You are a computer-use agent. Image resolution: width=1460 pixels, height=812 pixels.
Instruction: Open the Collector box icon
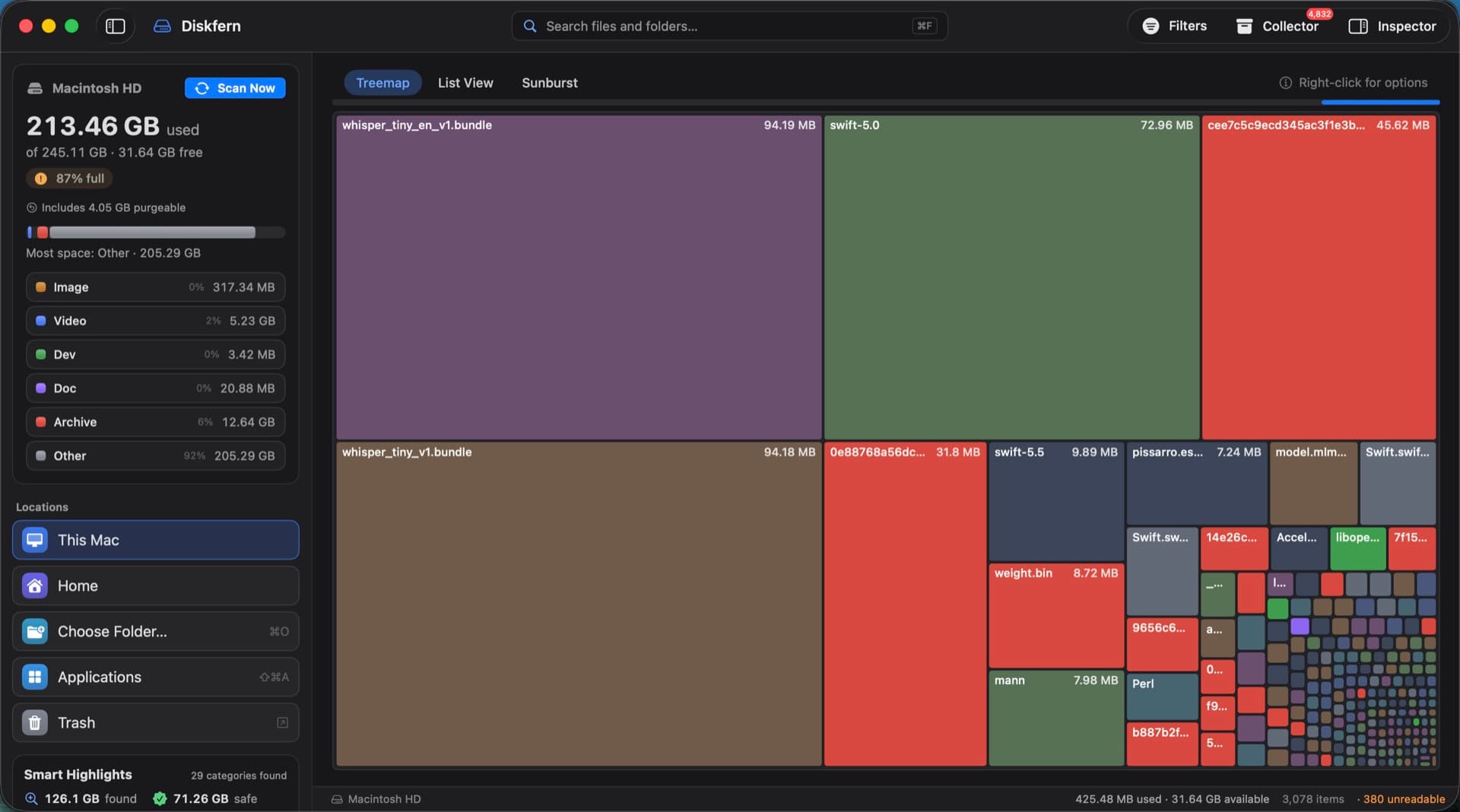tap(1244, 26)
